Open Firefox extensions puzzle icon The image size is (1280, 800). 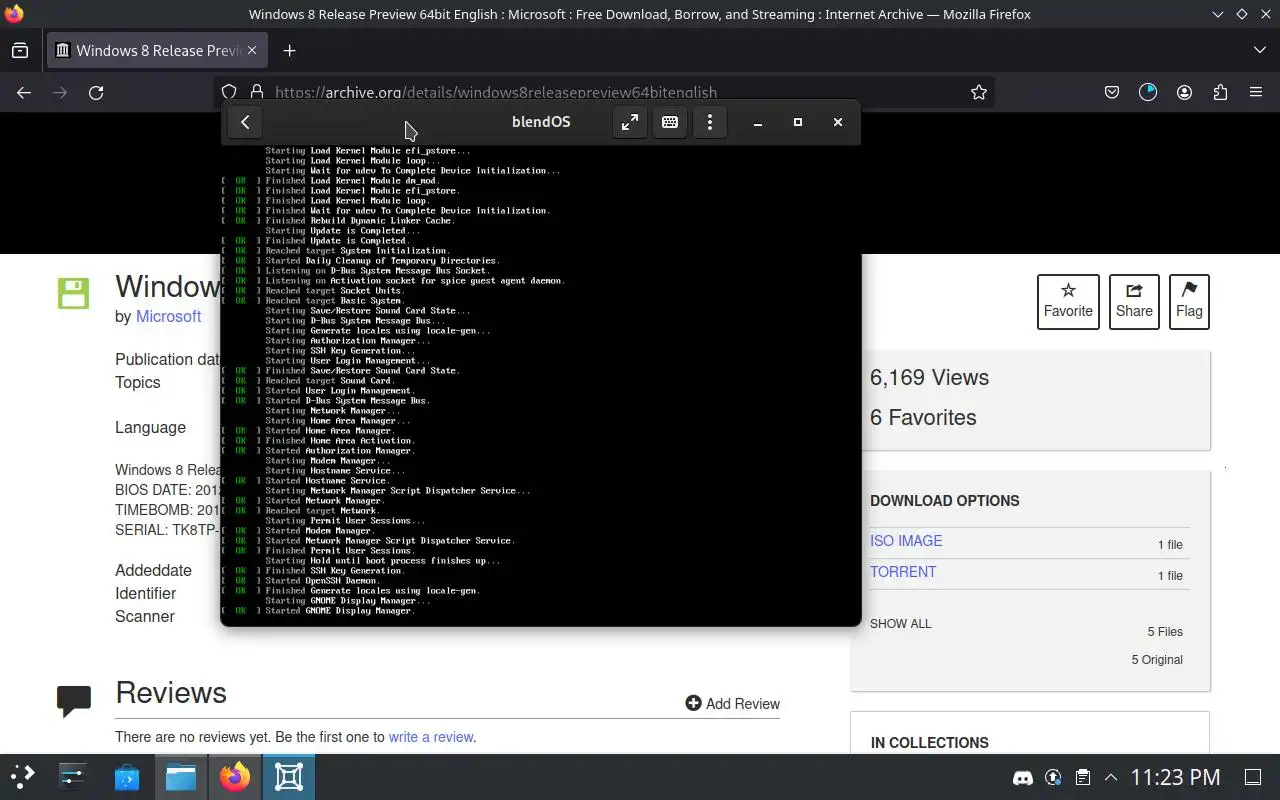pos(1220,92)
